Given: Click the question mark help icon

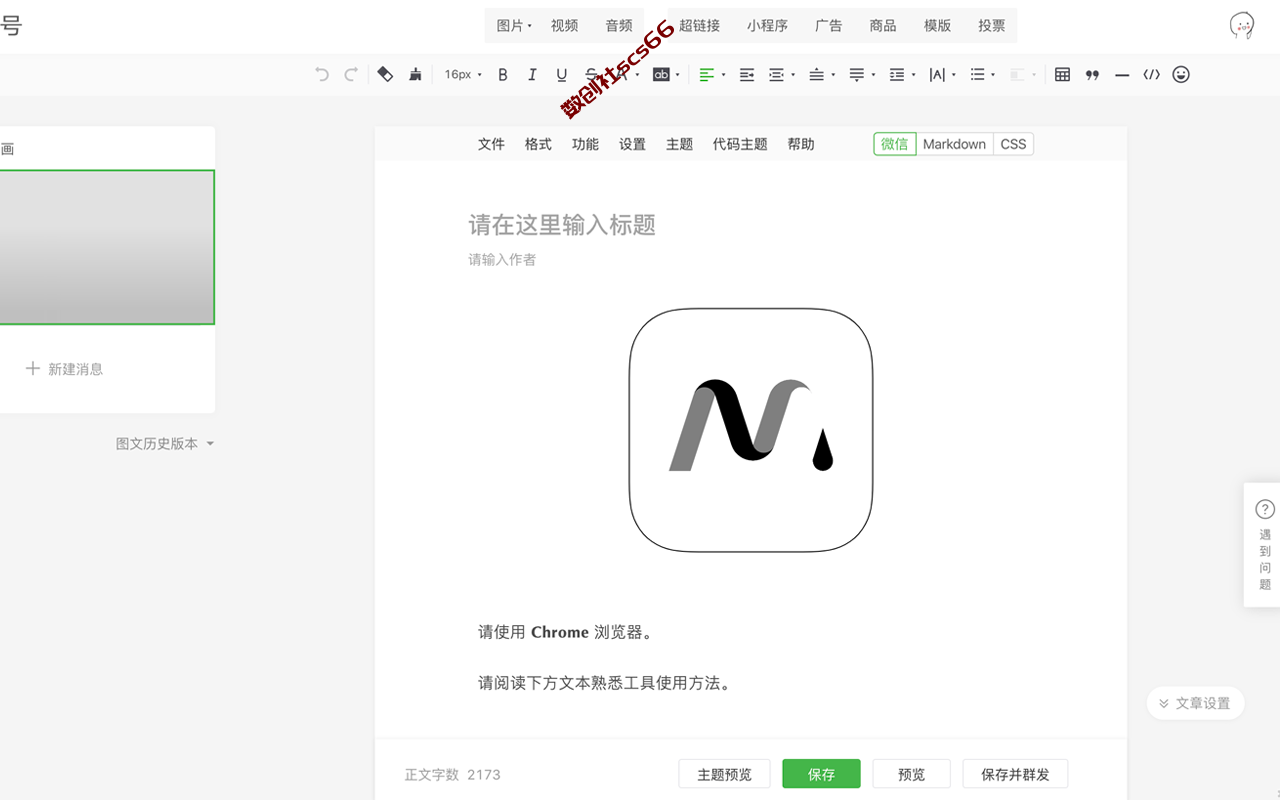Looking at the screenshot, I should pyautogui.click(x=1265, y=509).
